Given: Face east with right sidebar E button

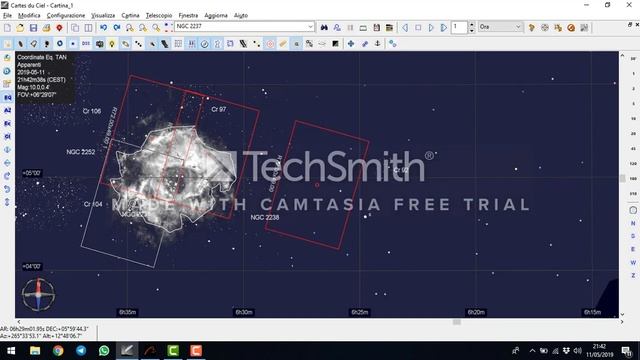Looking at the screenshot, I should [633, 249].
